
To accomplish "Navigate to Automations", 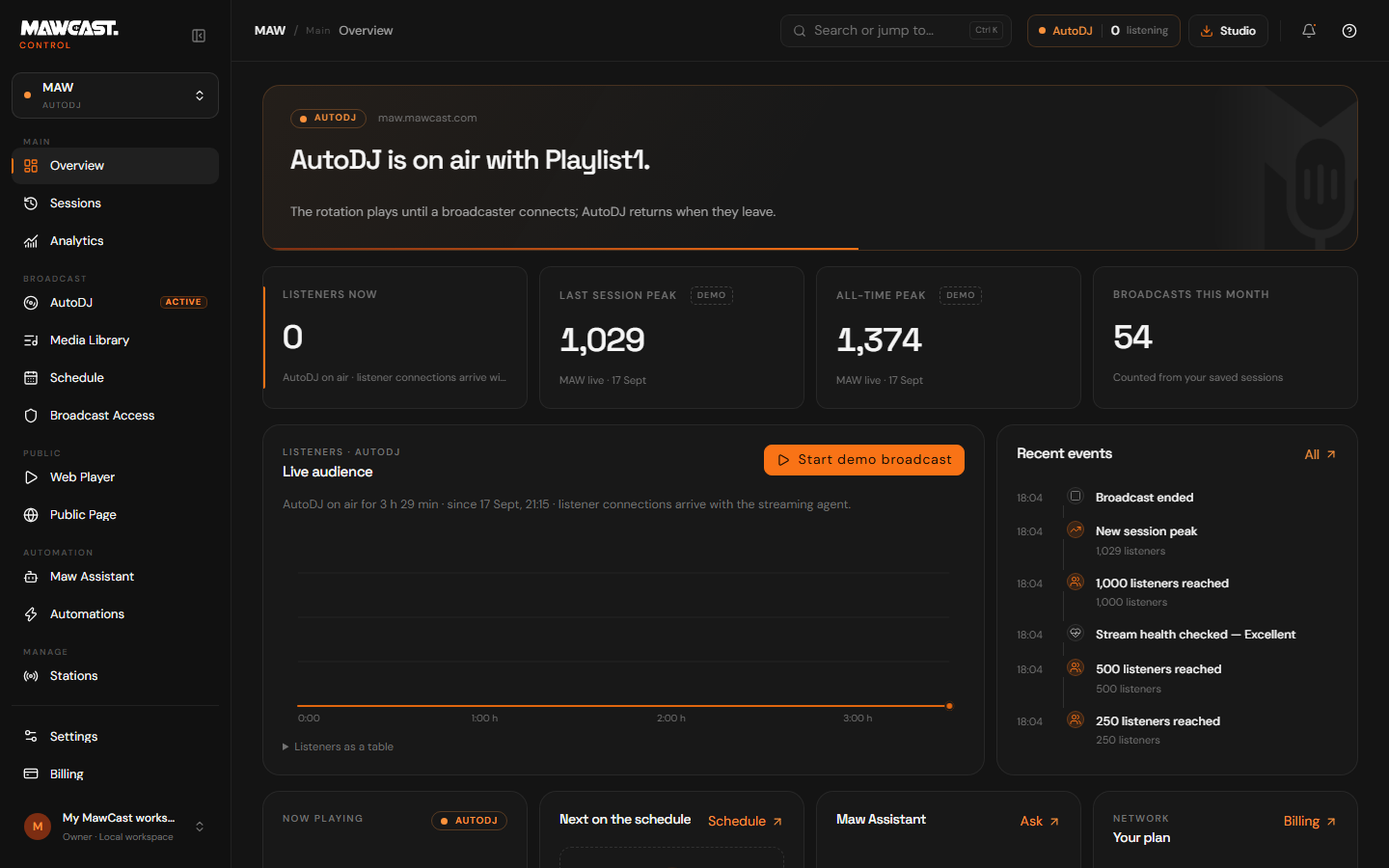I will (x=115, y=614).
